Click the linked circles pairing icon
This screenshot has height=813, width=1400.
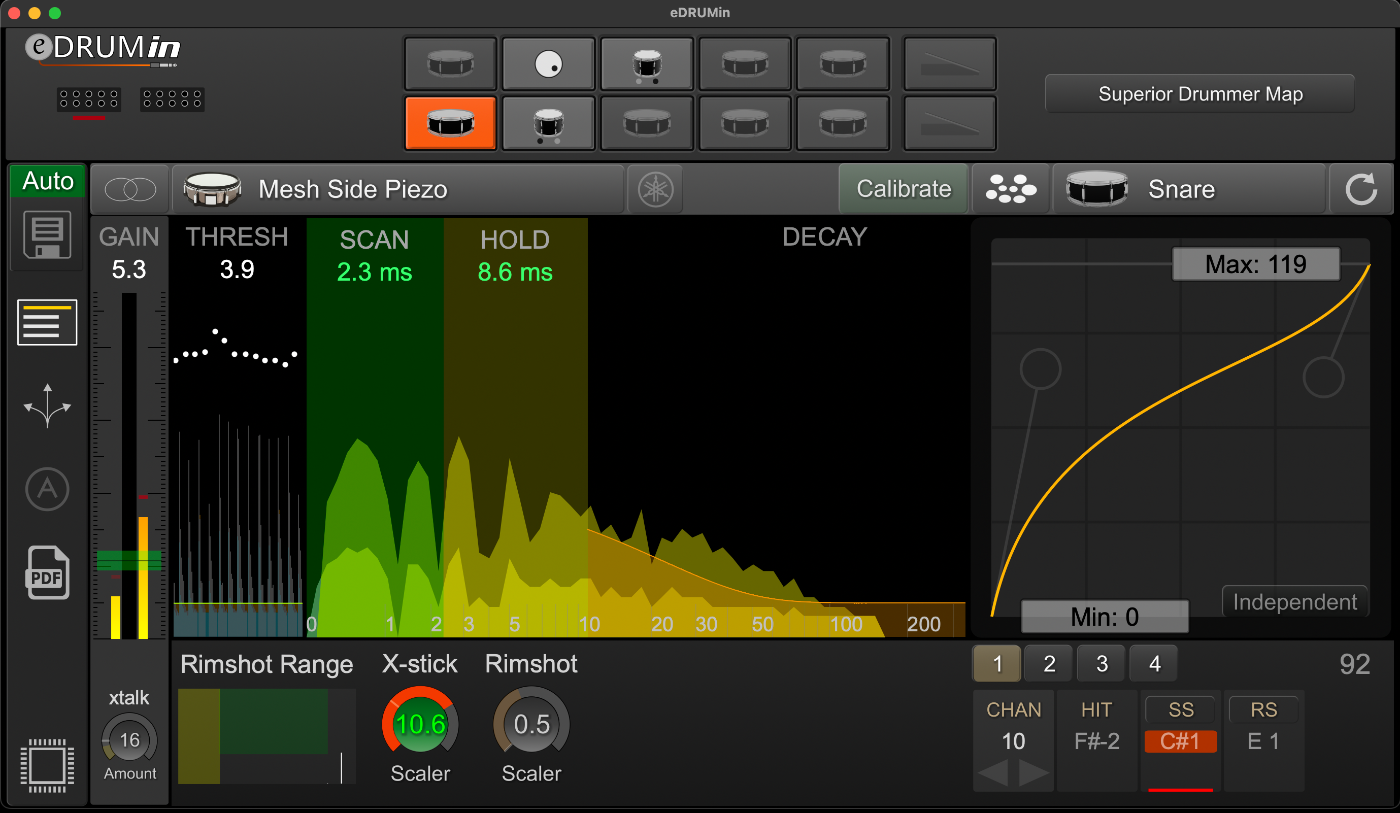pyautogui.click(x=130, y=189)
